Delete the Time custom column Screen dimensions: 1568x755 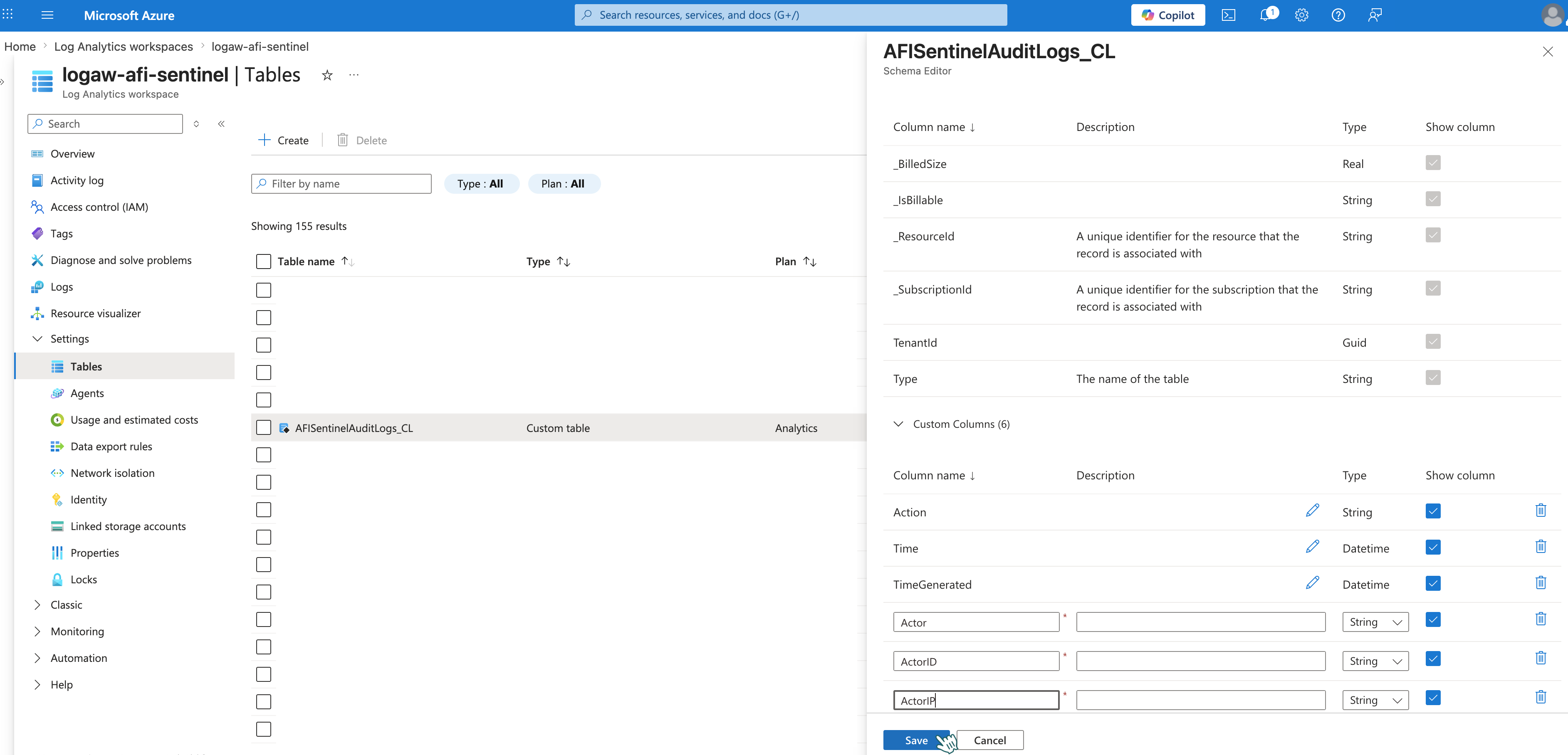point(1541,547)
